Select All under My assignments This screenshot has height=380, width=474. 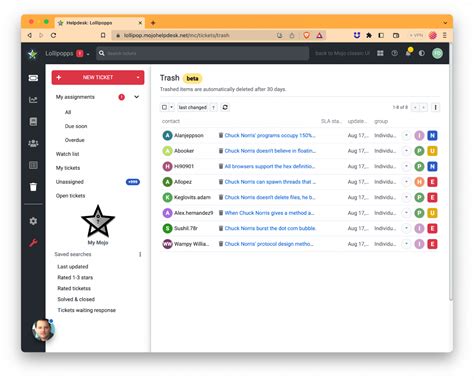click(x=68, y=112)
